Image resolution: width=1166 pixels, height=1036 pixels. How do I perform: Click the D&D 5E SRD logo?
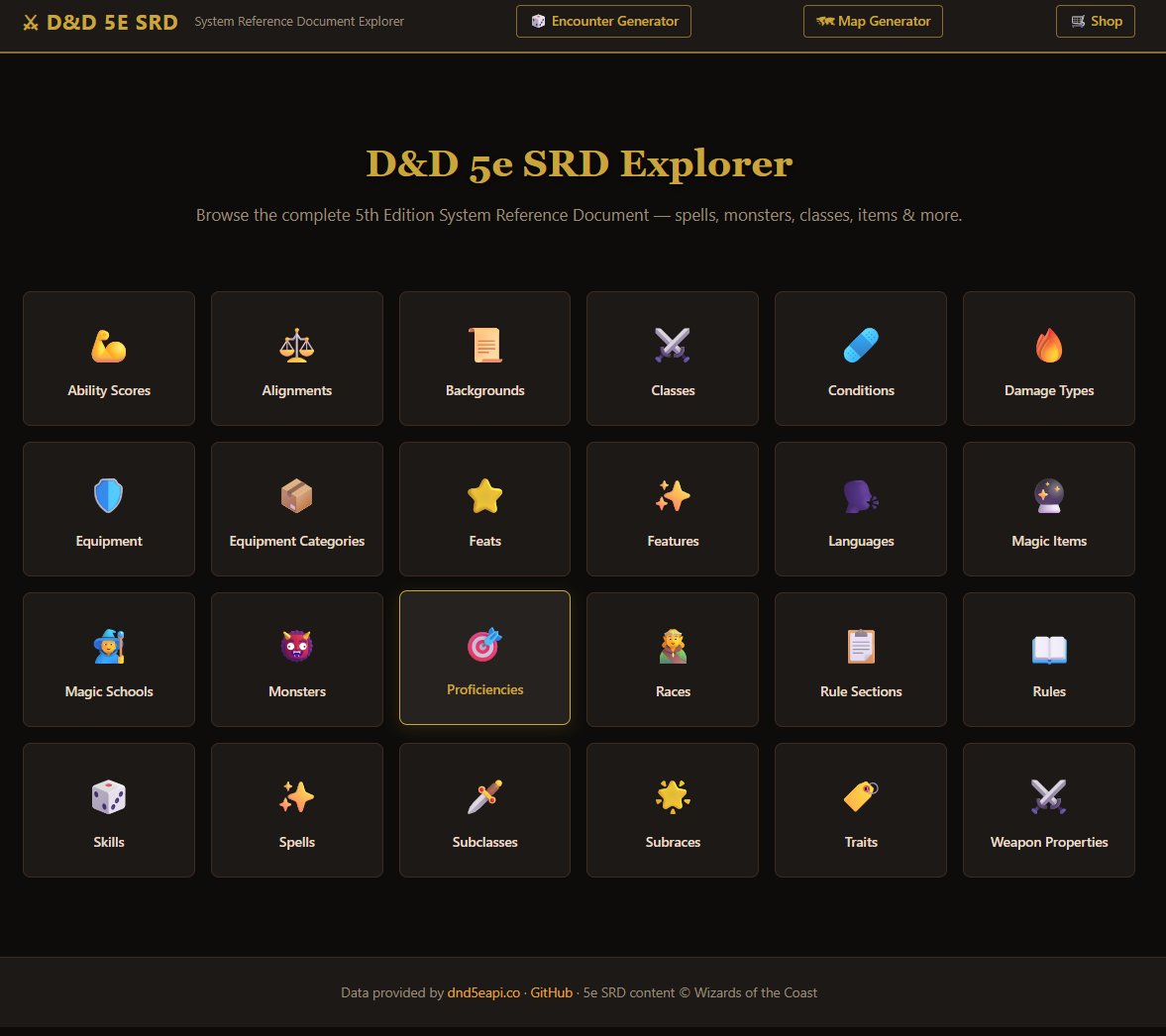(x=100, y=22)
